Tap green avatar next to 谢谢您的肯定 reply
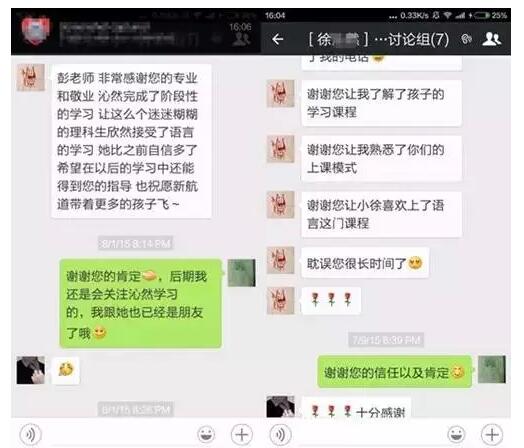 click(242, 273)
